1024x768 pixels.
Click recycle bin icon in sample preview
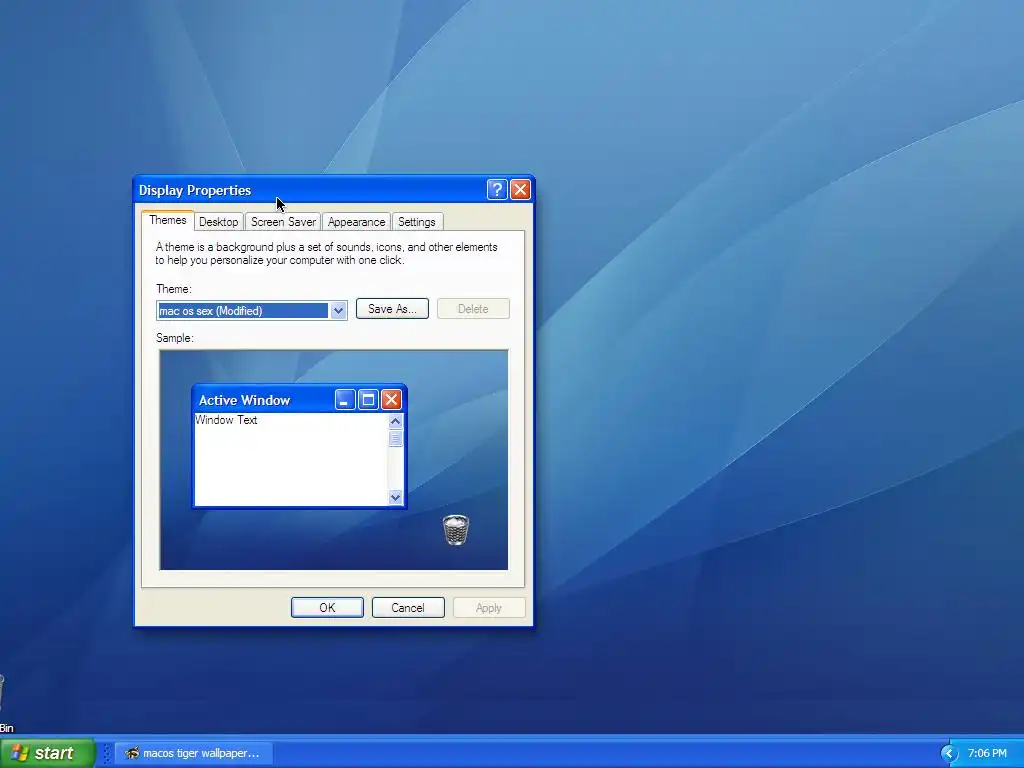(x=456, y=530)
